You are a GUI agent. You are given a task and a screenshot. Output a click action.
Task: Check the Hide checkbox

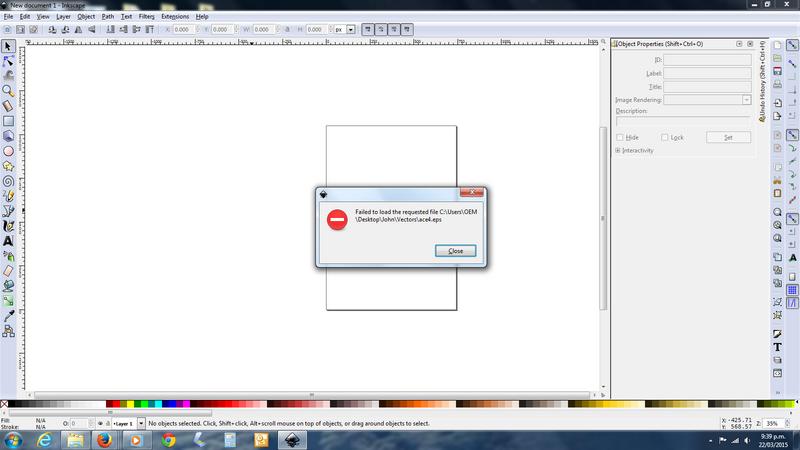coord(620,137)
